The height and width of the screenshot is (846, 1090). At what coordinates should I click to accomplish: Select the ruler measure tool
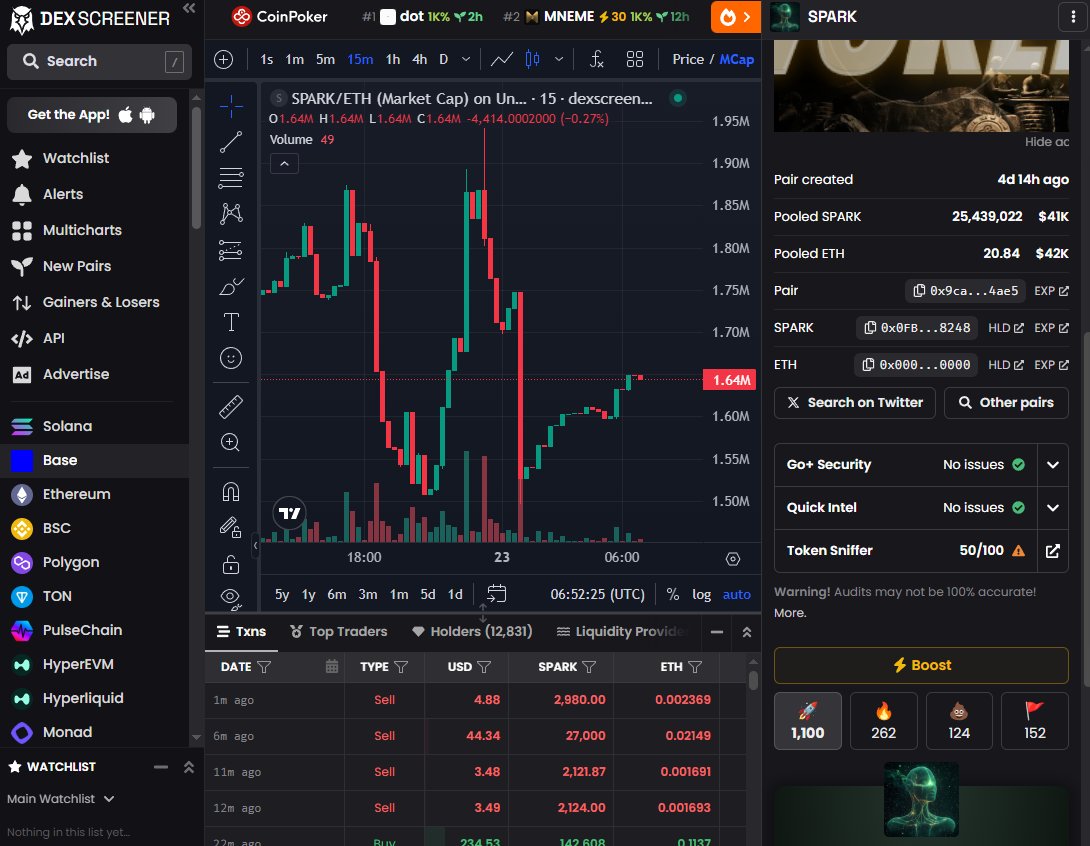(231, 407)
